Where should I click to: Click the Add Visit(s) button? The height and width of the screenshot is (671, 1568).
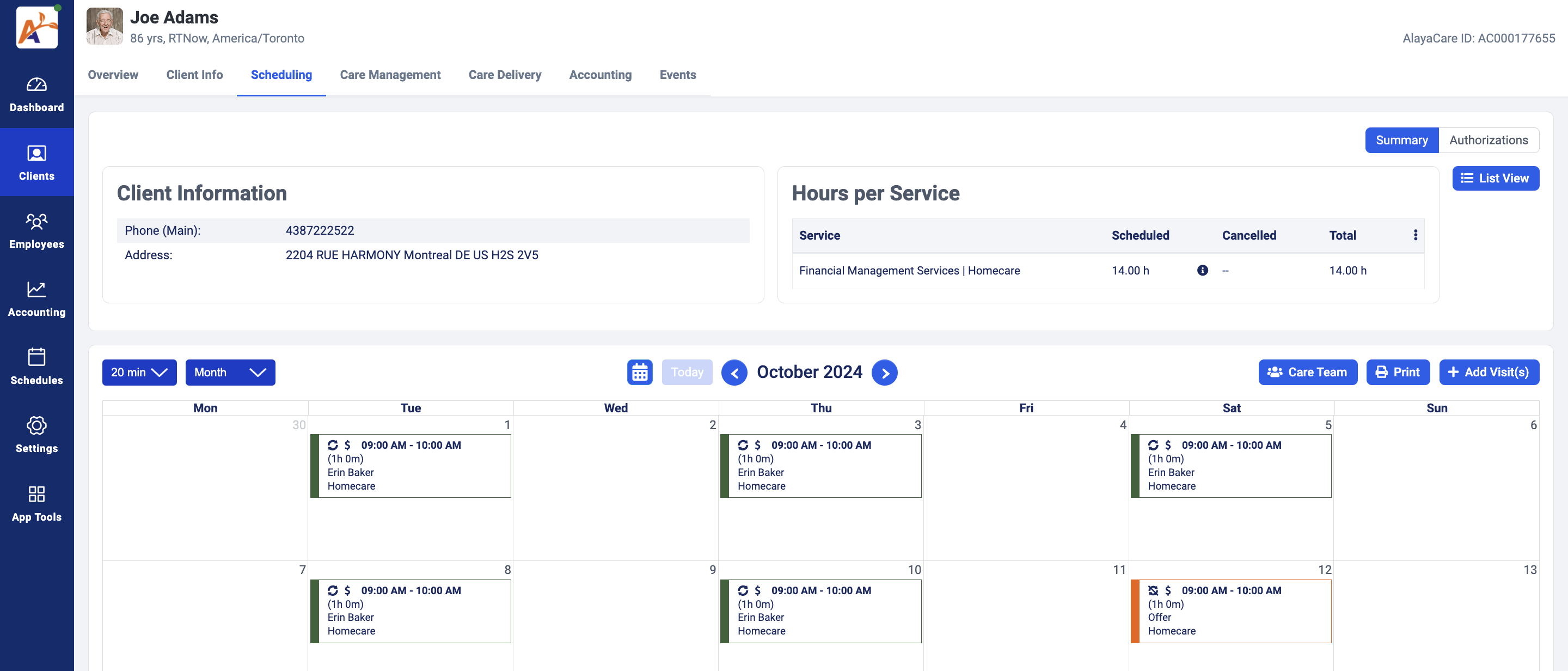(1489, 372)
